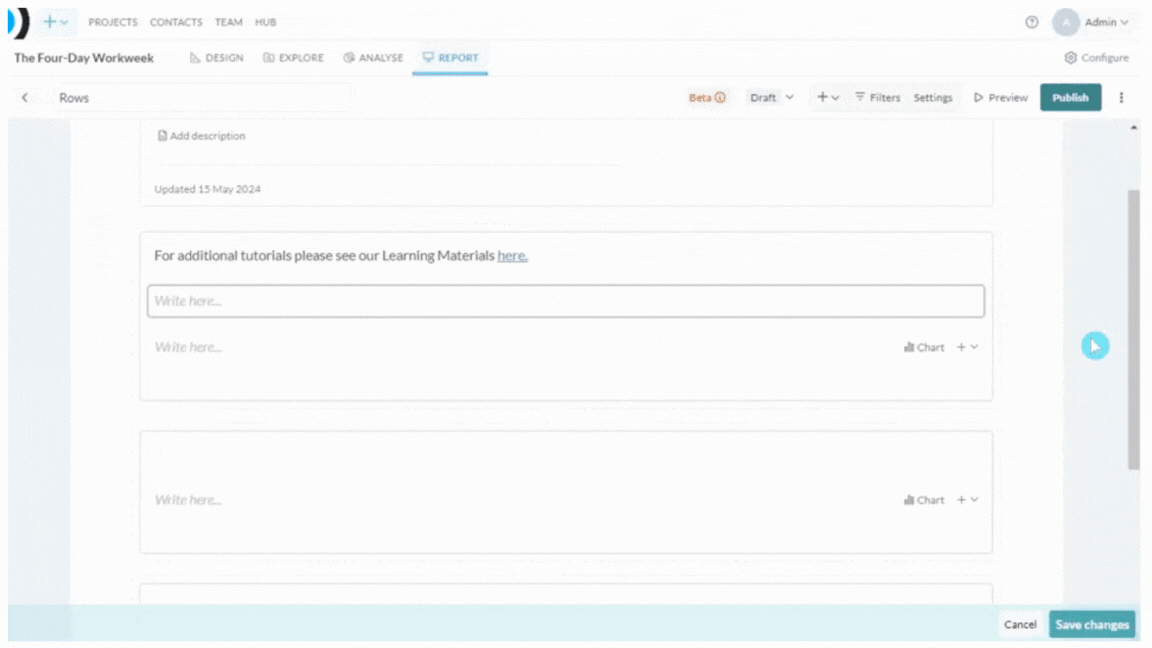This screenshot has height=648, width=1152.
Task: Open the HUB menu
Action: pos(265,23)
